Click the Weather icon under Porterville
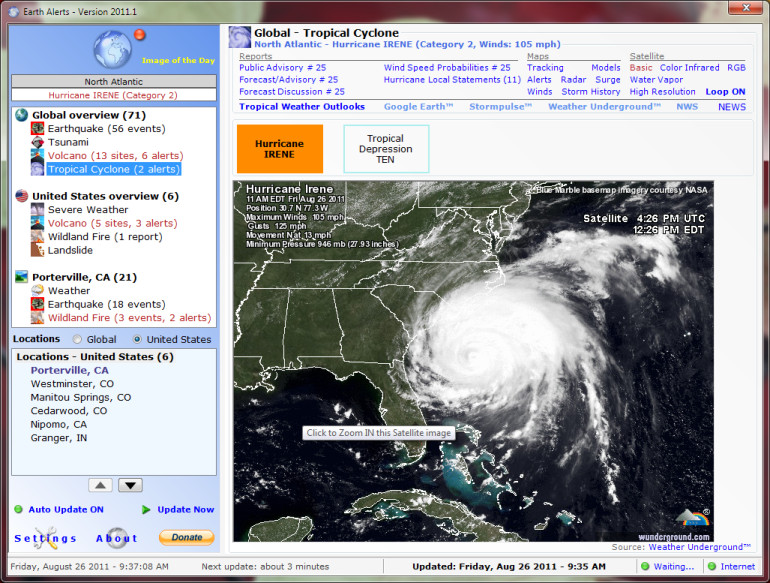 pos(38,291)
